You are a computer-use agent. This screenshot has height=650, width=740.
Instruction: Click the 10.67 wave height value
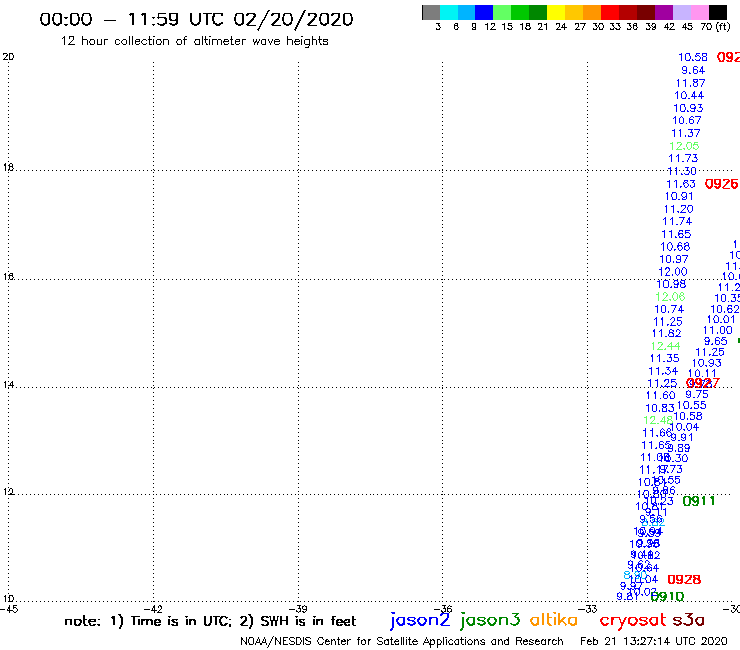click(x=687, y=120)
